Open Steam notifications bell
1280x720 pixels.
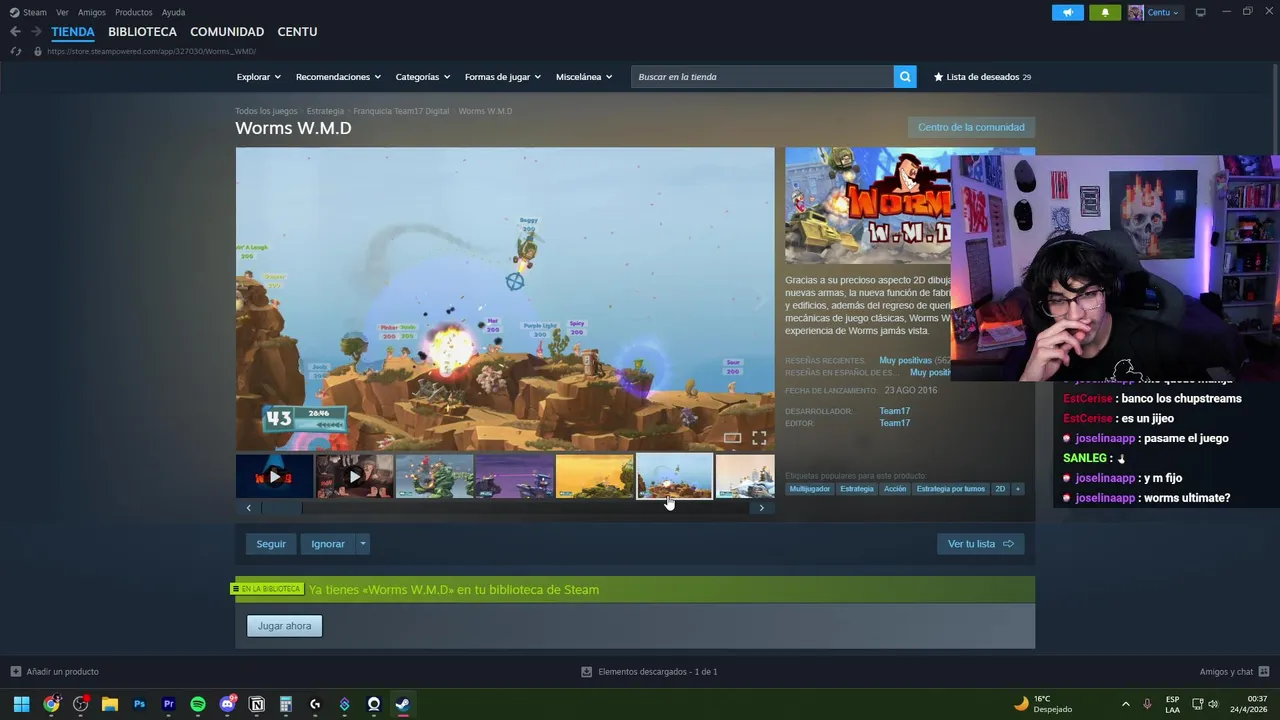pyautogui.click(x=1105, y=12)
